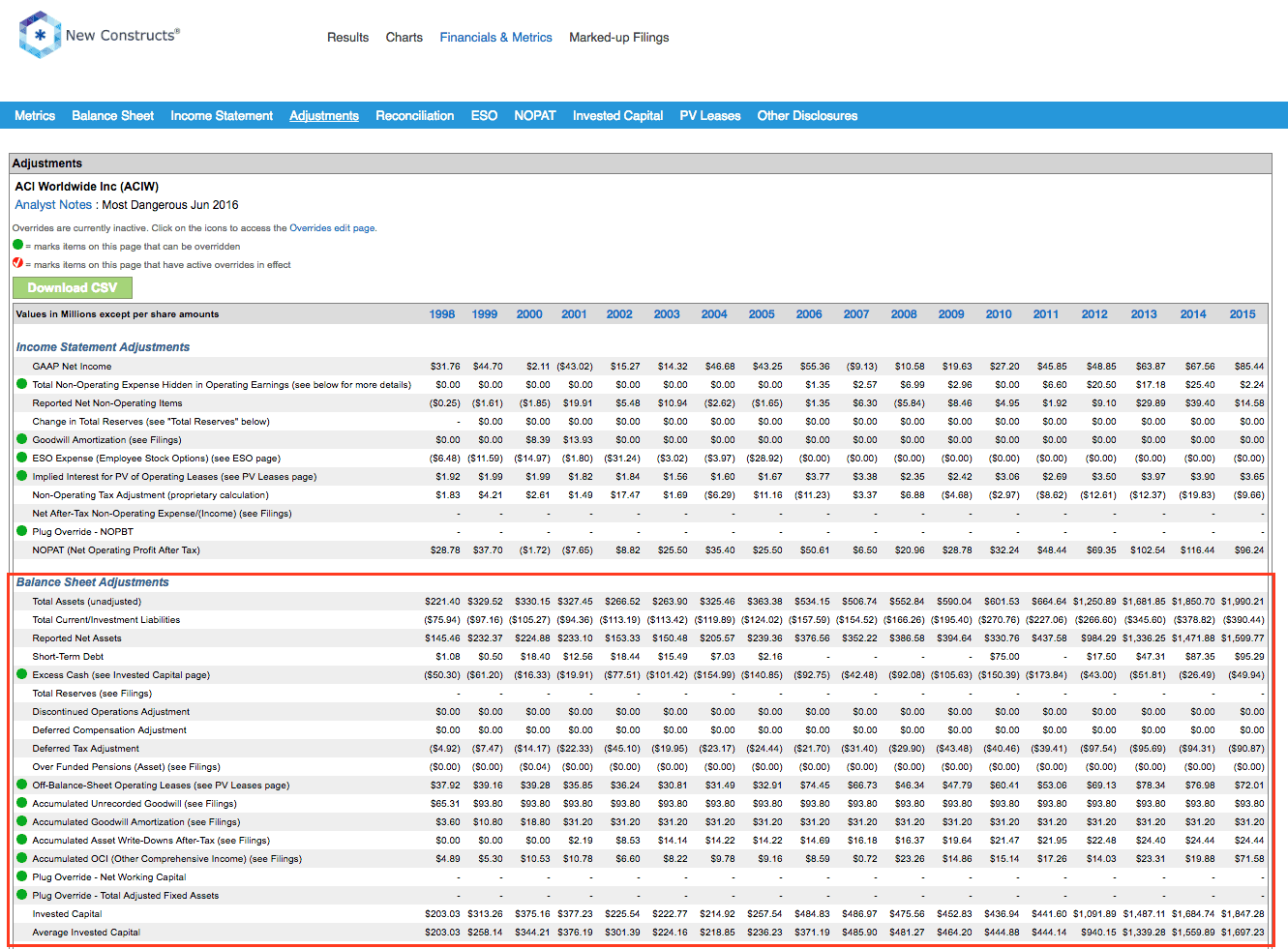The height and width of the screenshot is (949, 1288).
Task: Click the 2007 column header
Action: (x=856, y=314)
